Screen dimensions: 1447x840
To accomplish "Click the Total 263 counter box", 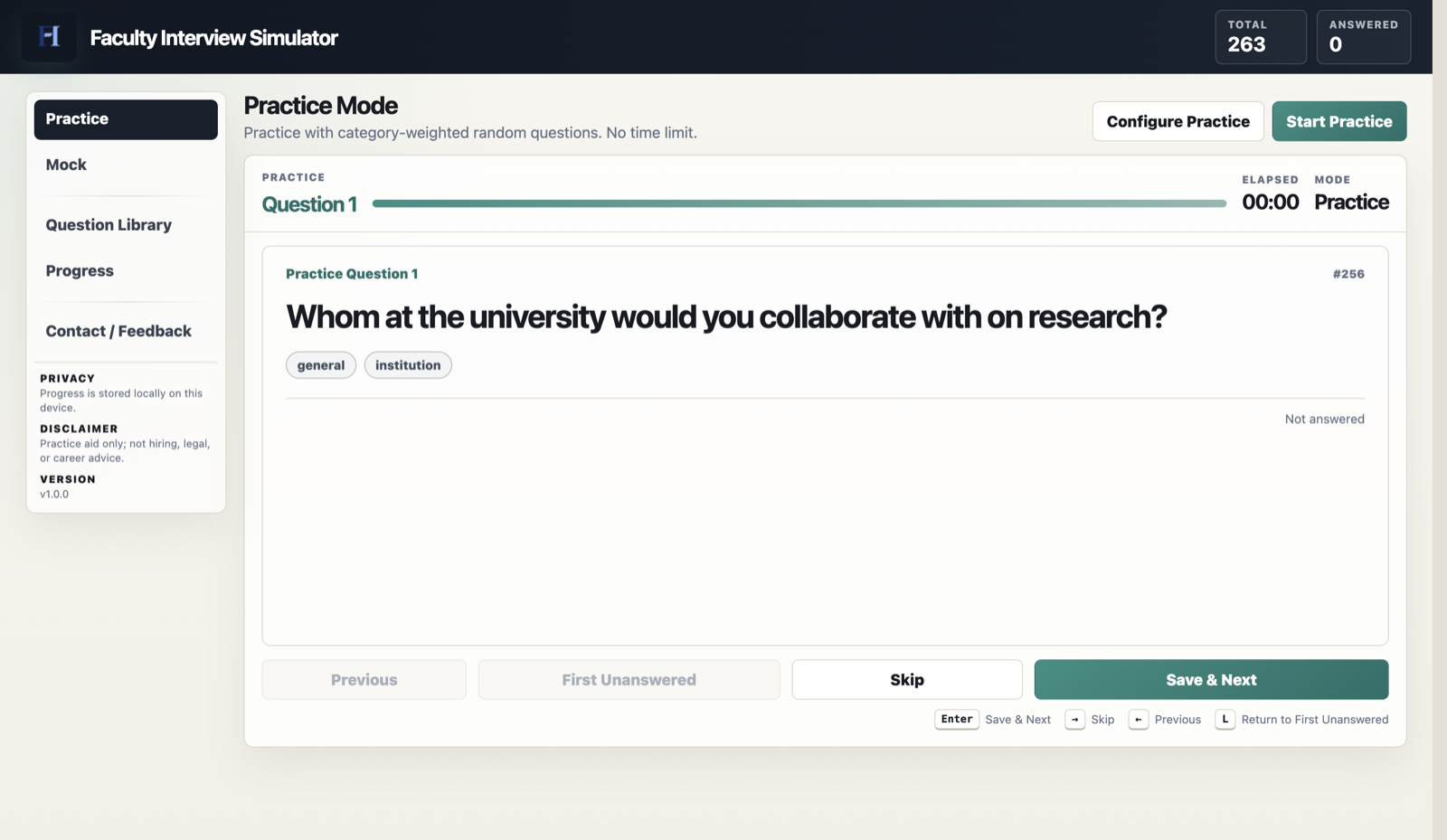I will 1261,37.
